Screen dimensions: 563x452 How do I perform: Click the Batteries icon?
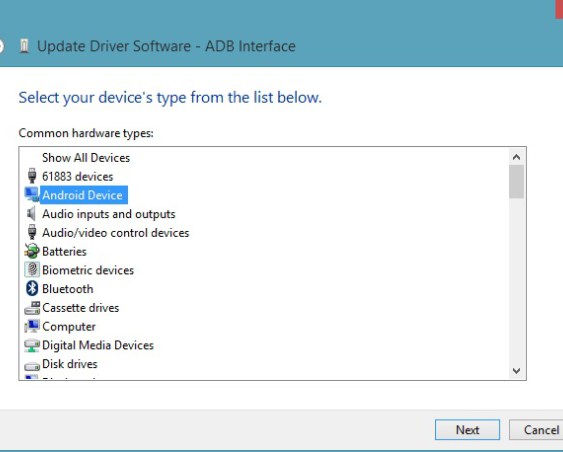(32, 251)
